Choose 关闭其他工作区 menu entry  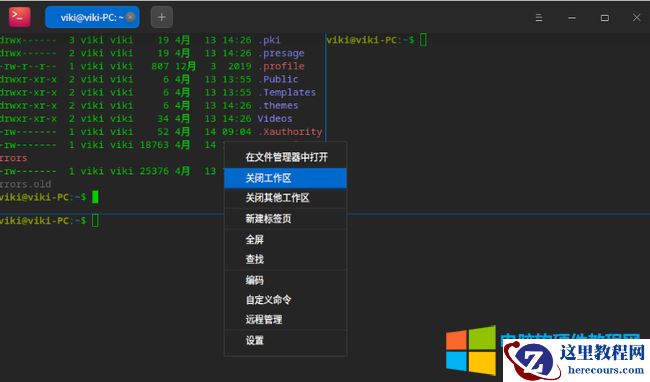[286, 198]
